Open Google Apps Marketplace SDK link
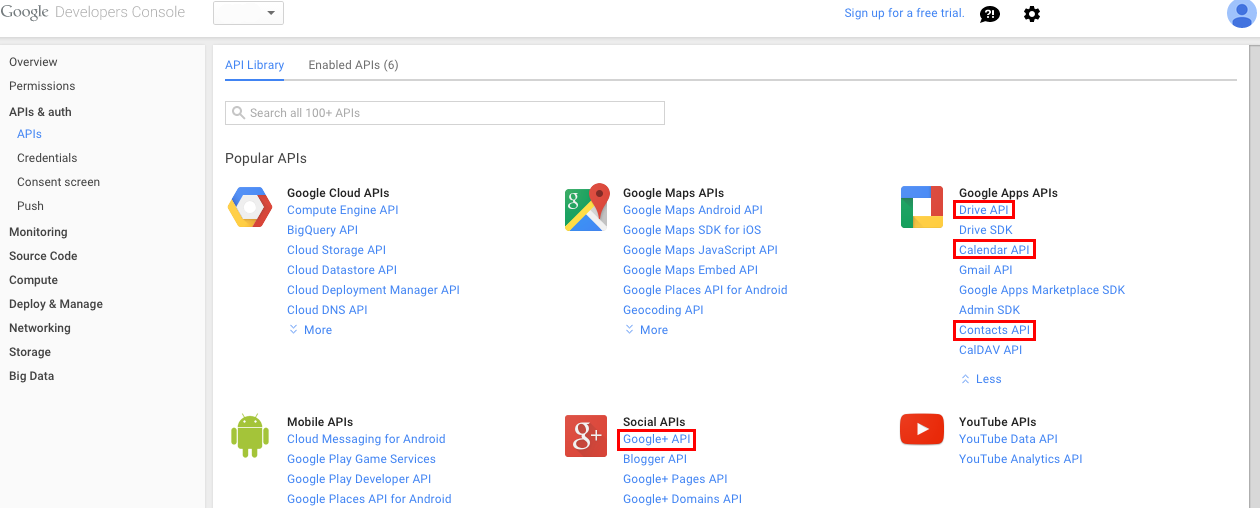This screenshot has width=1260, height=508. [1042, 290]
